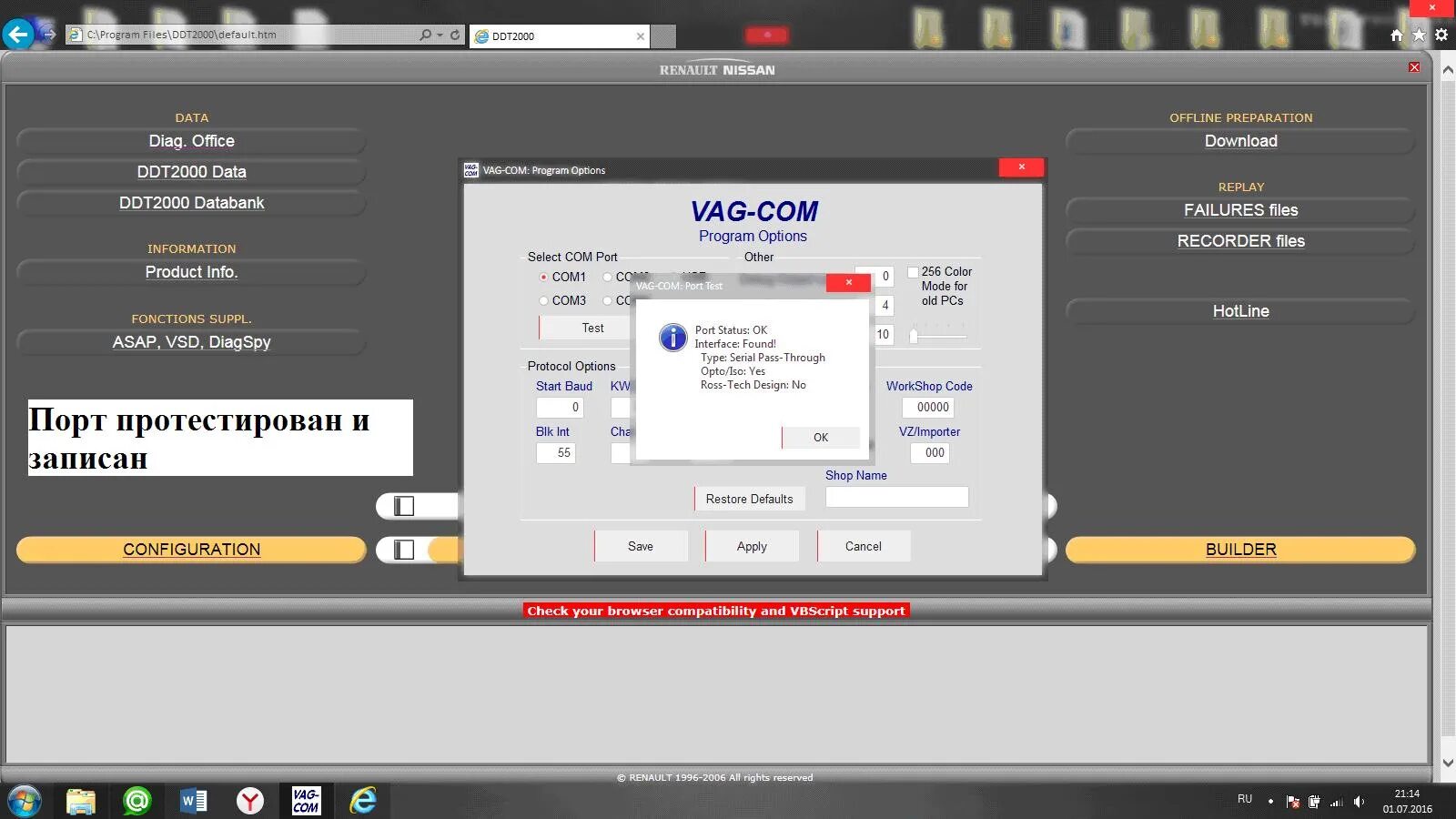1456x819 pixels.
Task: Open the Download option under Offline Preparation
Action: [x=1241, y=141]
